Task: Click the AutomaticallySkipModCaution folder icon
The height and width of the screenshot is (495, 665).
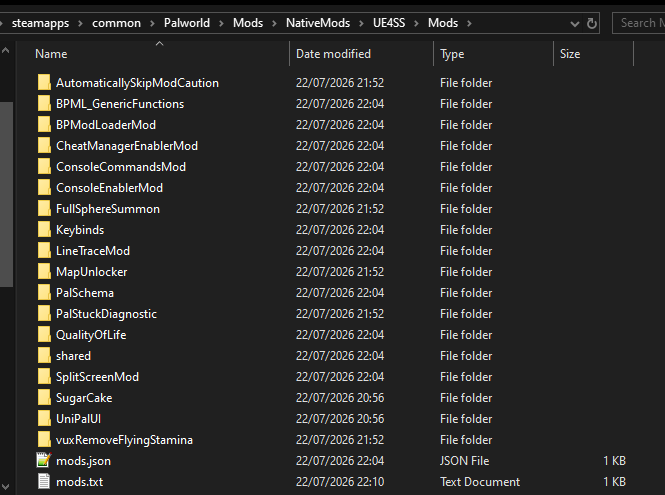Action: tap(44, 82)
